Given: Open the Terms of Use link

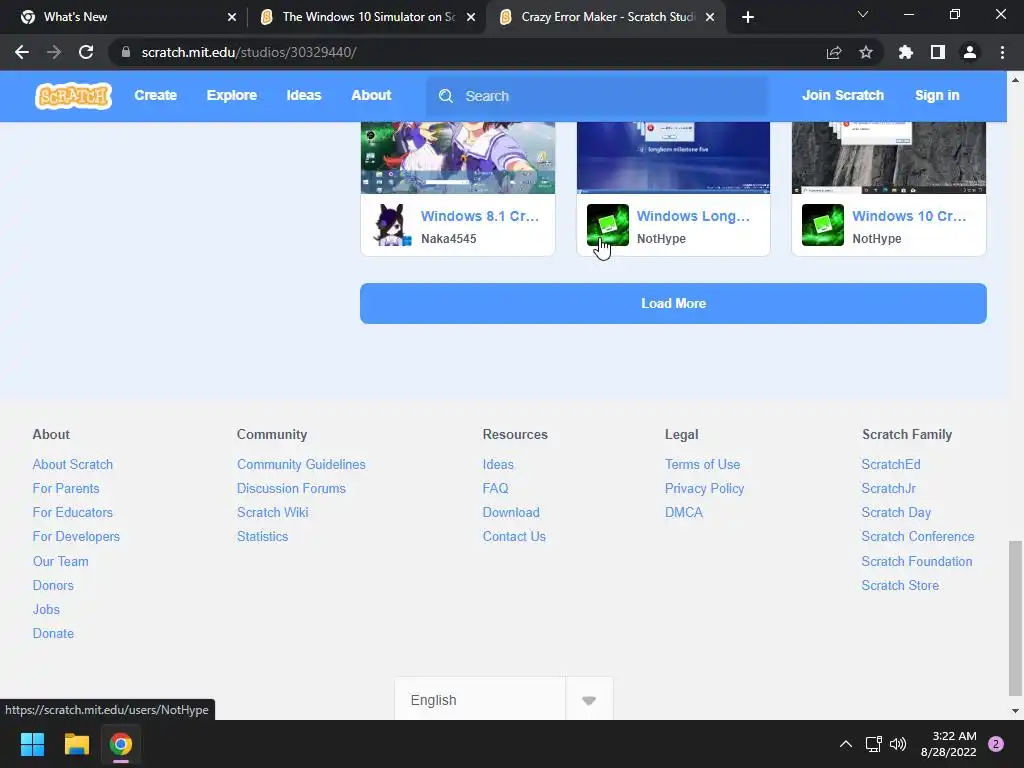Looking at the screenshot, I should [702, 464].
